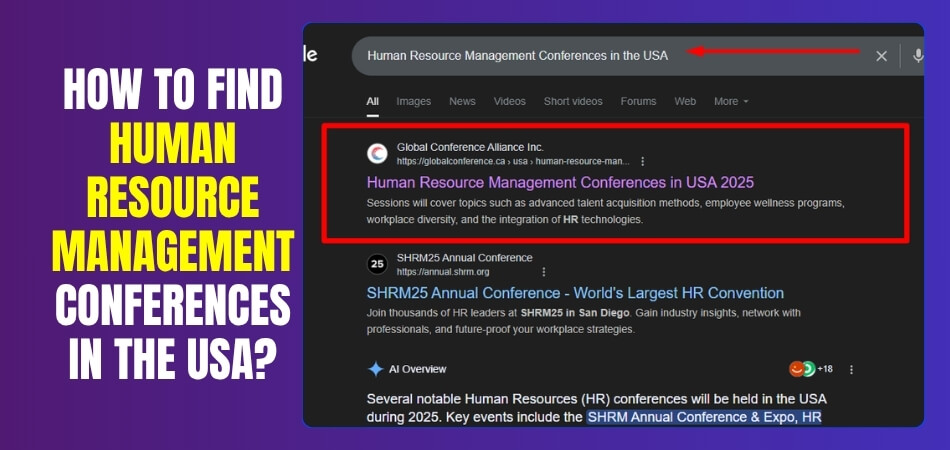Open the AI Overview options menu

(x=851, y=369)
